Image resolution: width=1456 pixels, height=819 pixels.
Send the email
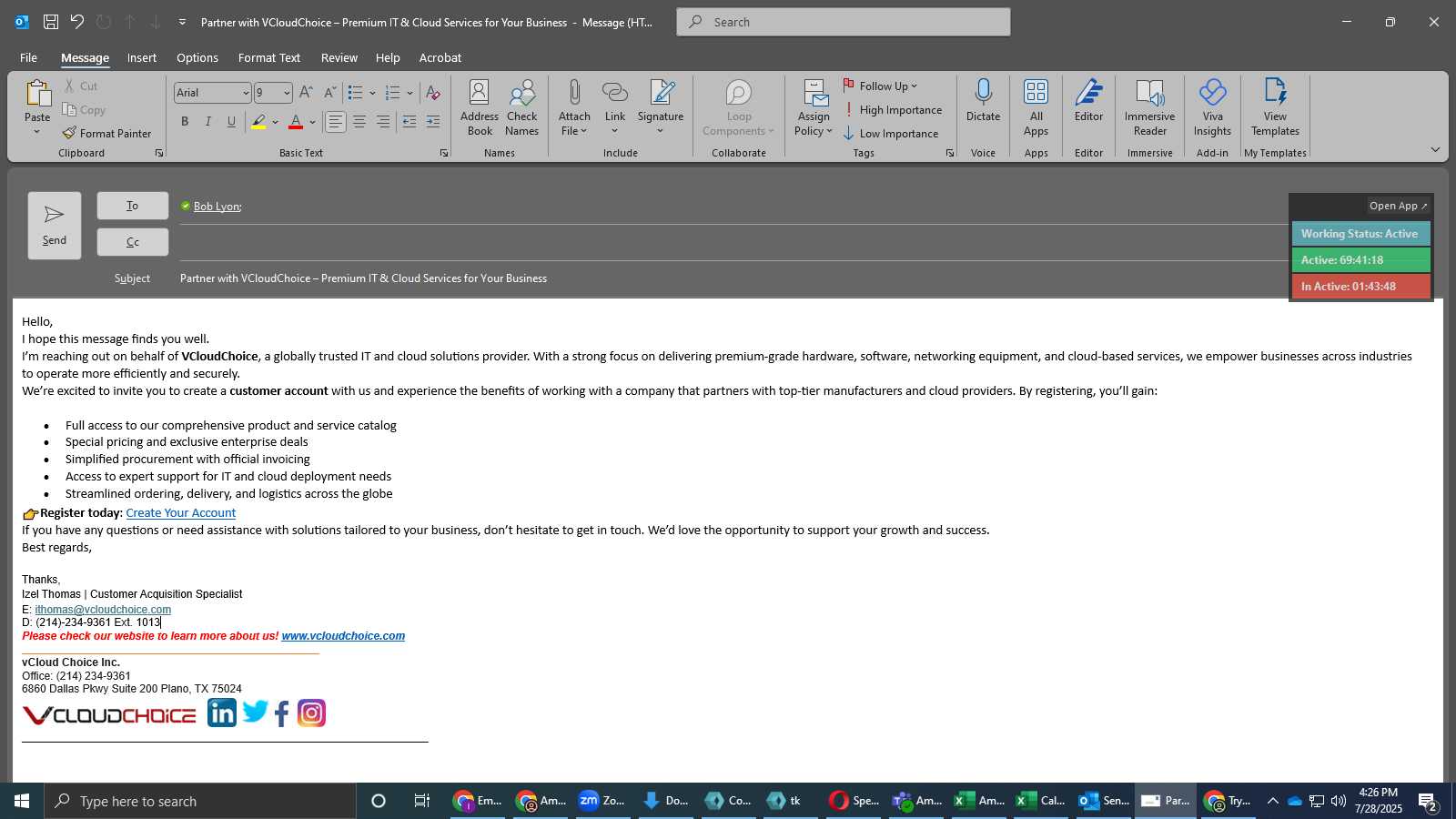(55, 226)
